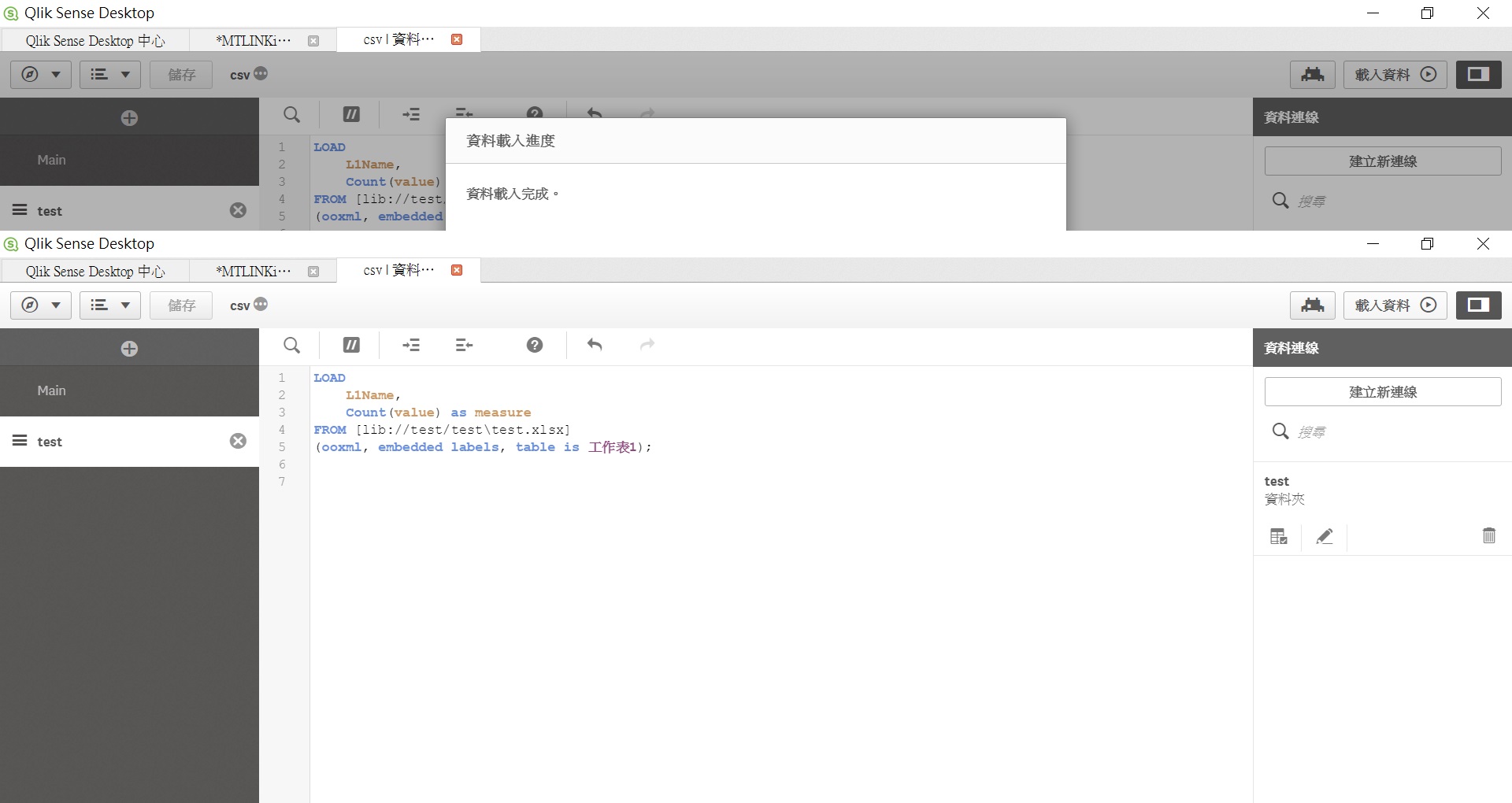Click the 資料載入完成 message in the dialog
This screenshot has height=803, width=1512.
512,194
